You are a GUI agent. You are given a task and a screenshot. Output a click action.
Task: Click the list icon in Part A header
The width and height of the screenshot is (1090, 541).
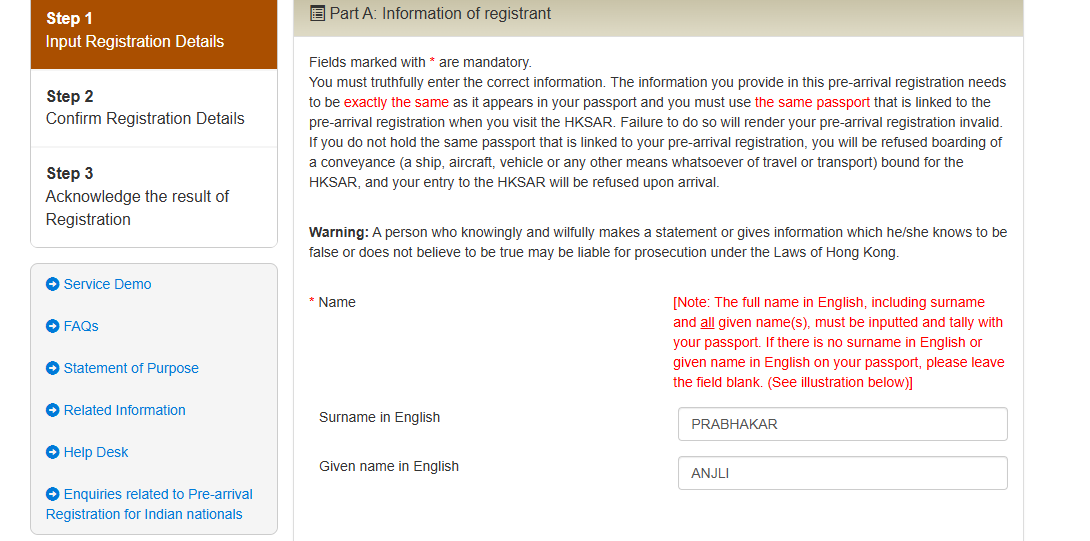pos(317,13)
